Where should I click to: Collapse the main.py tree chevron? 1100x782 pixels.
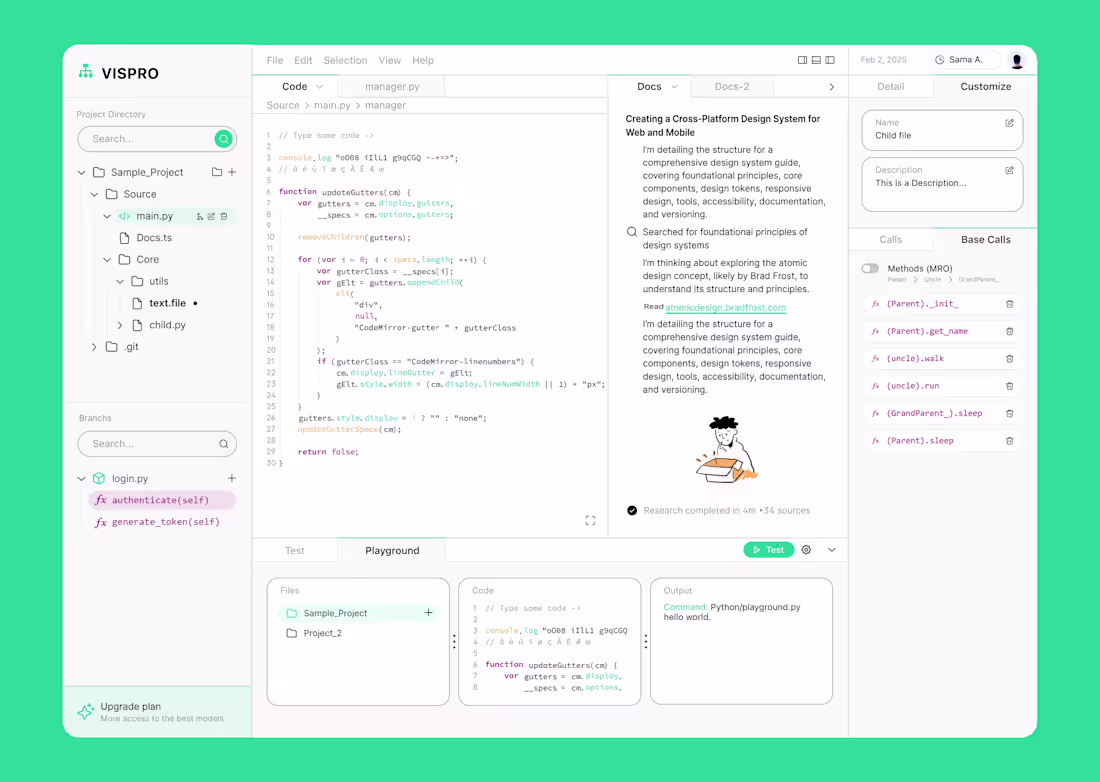pos(107,217)
